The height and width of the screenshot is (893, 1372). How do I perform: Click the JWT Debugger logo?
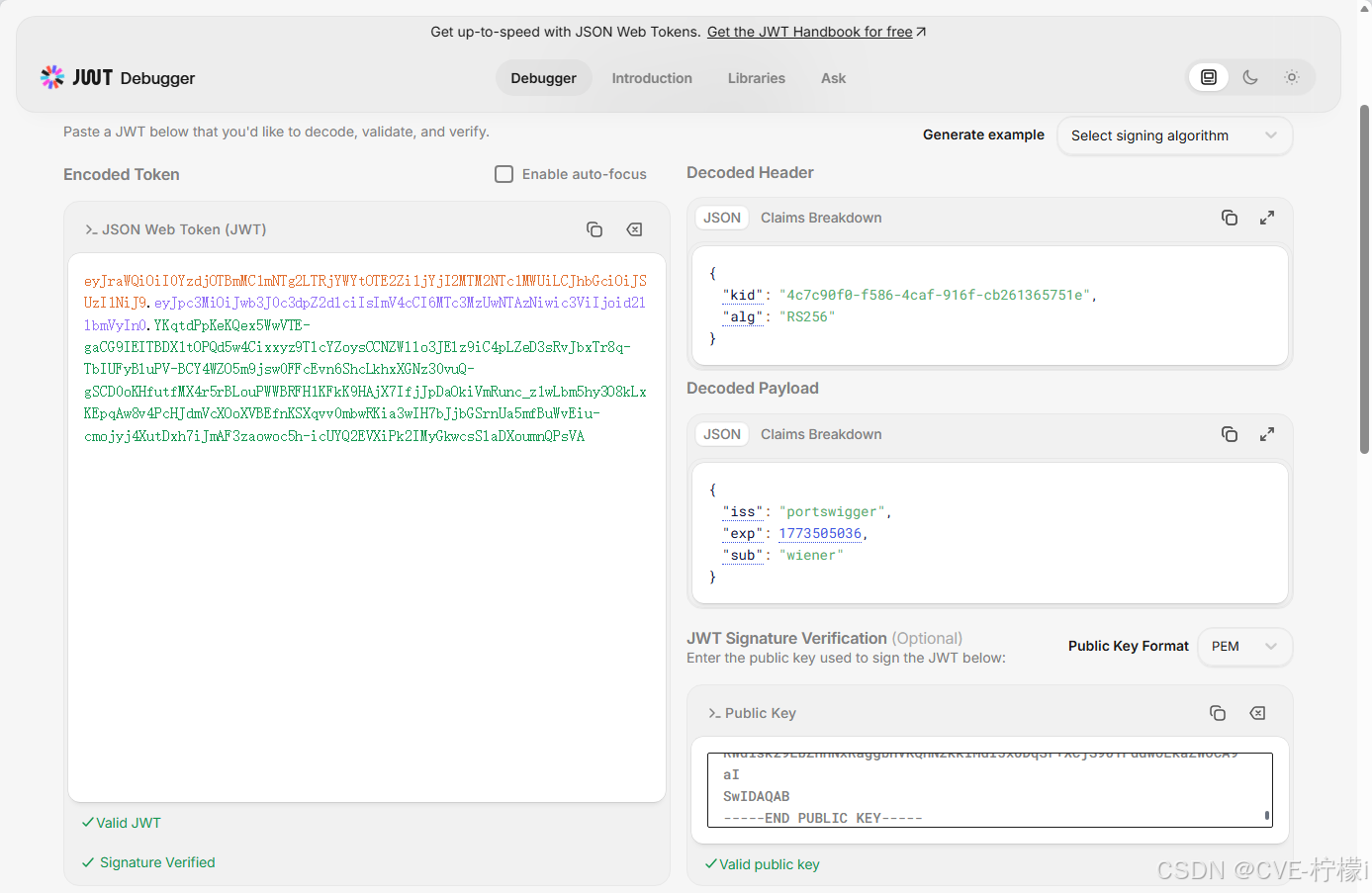pyautogui.click(x=118, y=77)
